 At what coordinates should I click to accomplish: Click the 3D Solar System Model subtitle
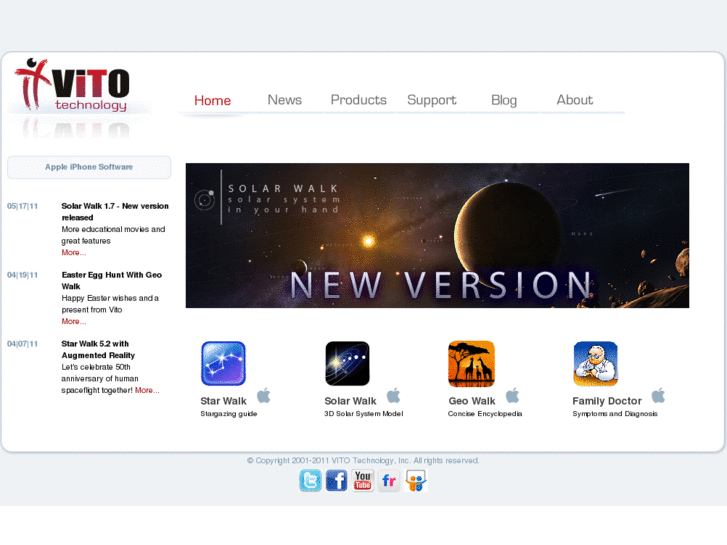(364, 414)
